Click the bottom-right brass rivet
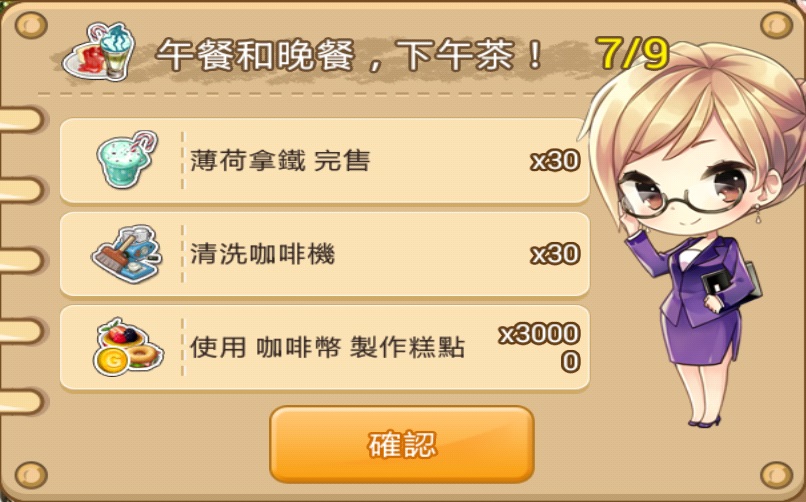 [776, 475]
